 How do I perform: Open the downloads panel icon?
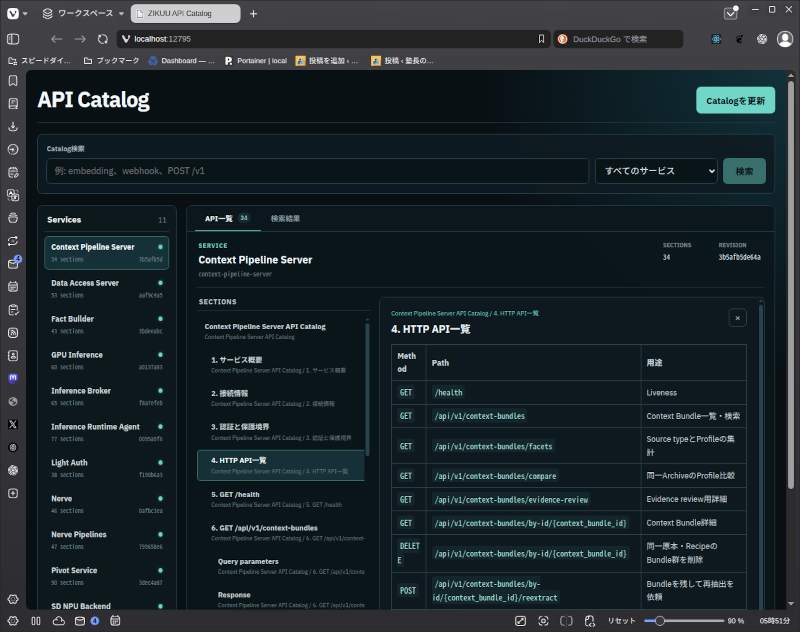click(x=13, y=127)
